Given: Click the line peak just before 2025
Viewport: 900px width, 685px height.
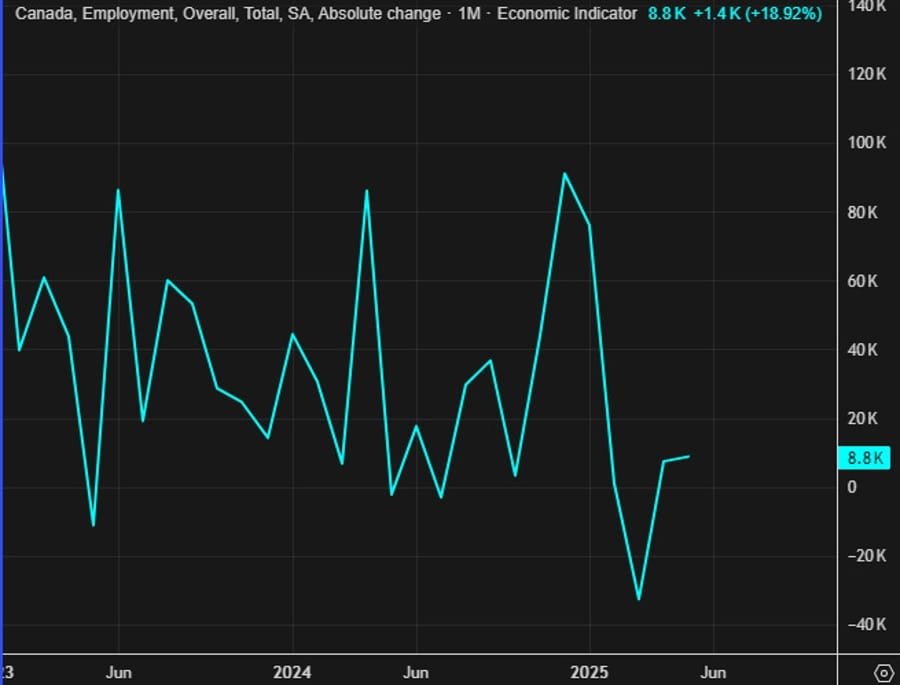Looking at the screenshot, I should (x=565, y=174).
